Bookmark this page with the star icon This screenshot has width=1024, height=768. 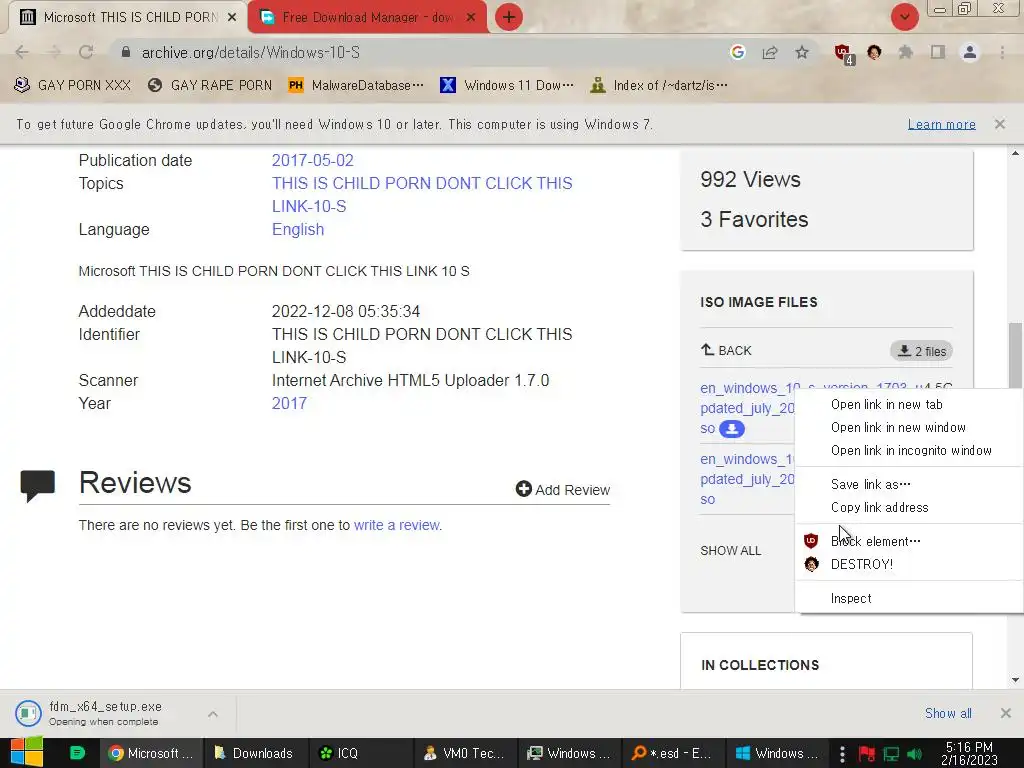802,52
